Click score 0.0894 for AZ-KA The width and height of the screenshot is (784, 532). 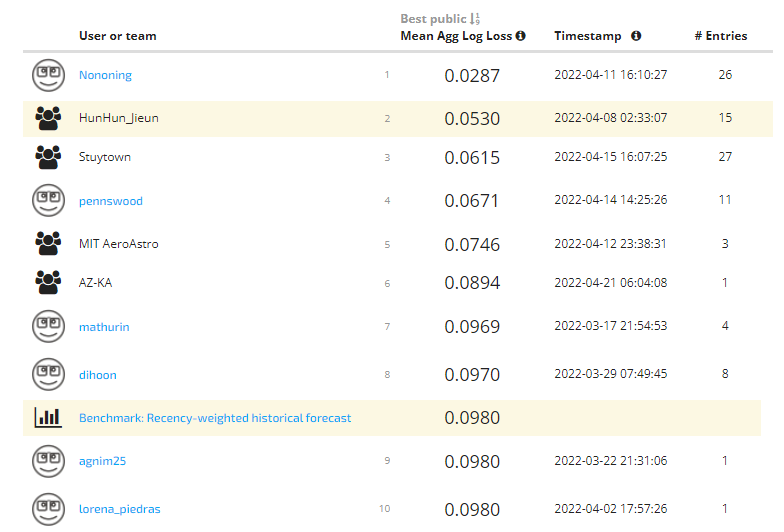pyautogui.click(x=472, y=282)
